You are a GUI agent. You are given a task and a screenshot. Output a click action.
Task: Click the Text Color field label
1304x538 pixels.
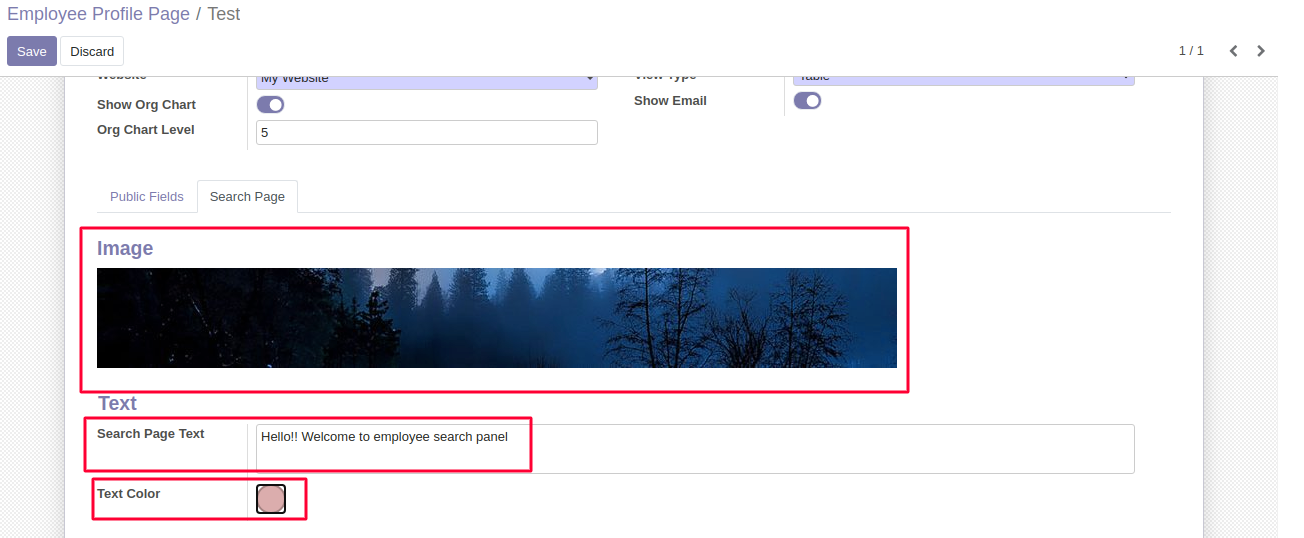point(128,494)
